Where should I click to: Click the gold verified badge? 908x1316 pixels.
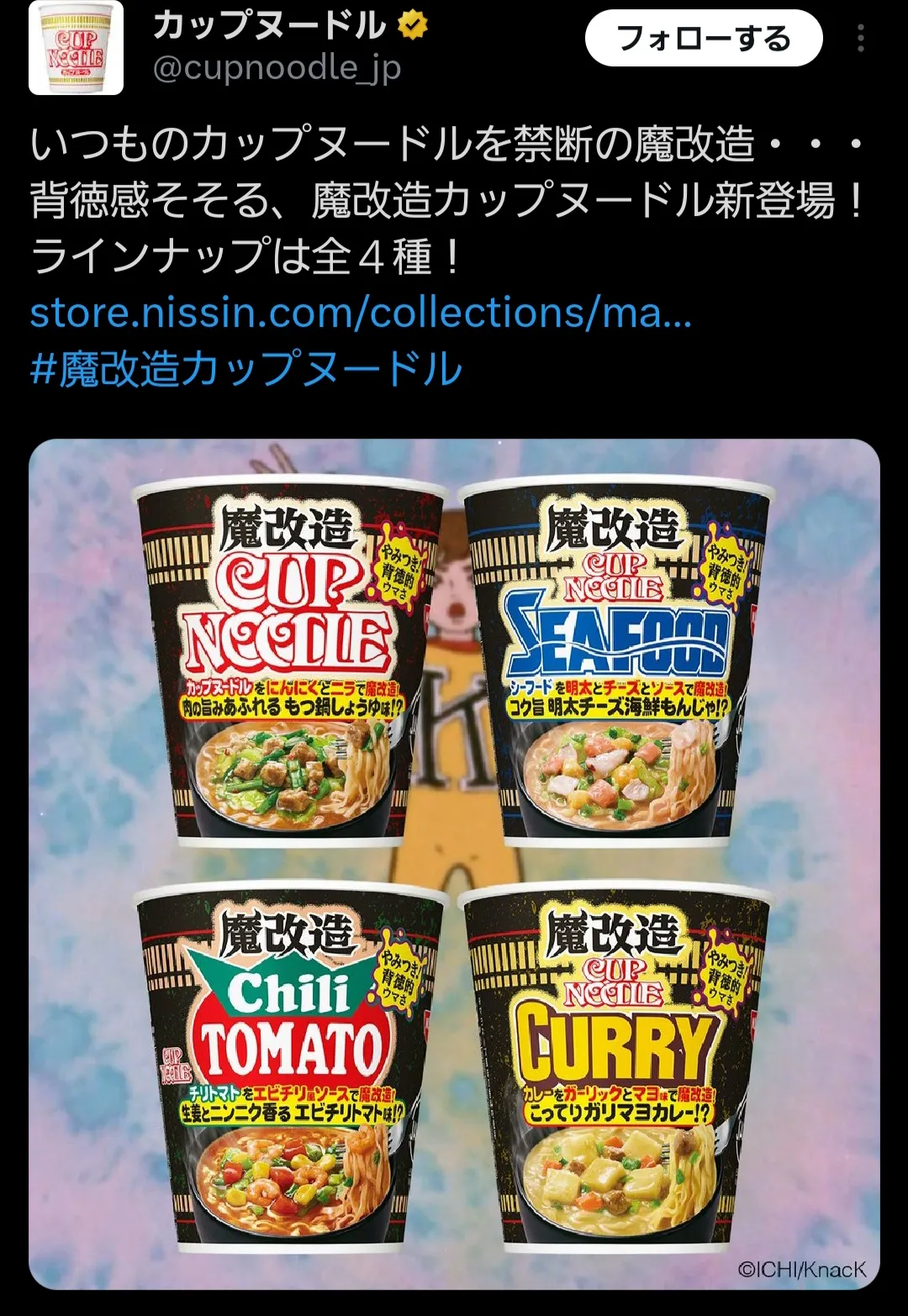[x=411, y=26]
